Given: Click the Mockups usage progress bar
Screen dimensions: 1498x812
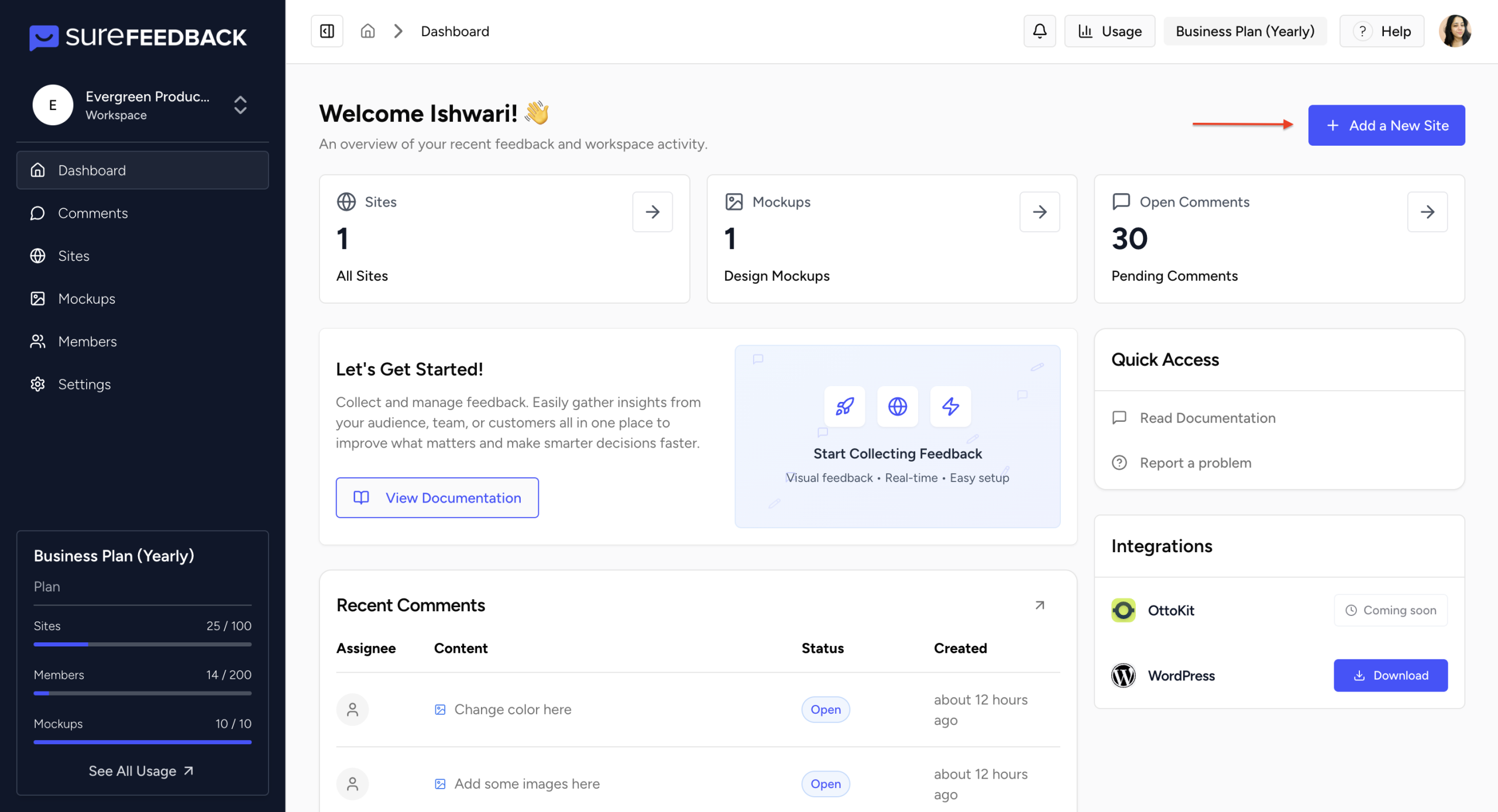Looking at the screenshot, I should coord(142,742).
